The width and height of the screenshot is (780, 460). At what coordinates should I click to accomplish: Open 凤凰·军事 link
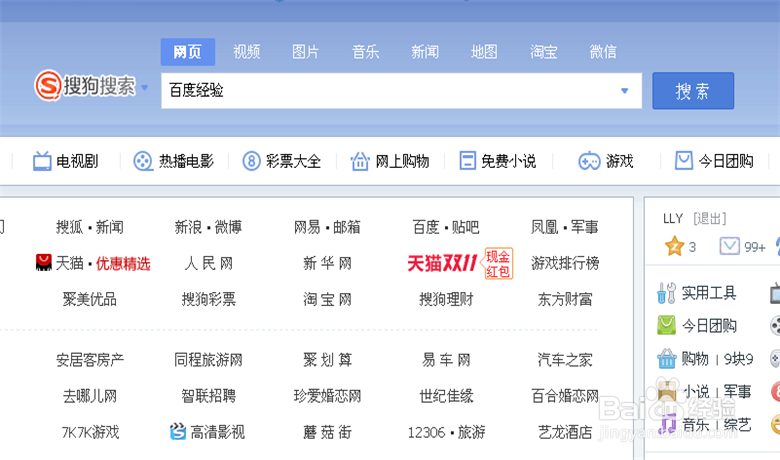(565, 227)
